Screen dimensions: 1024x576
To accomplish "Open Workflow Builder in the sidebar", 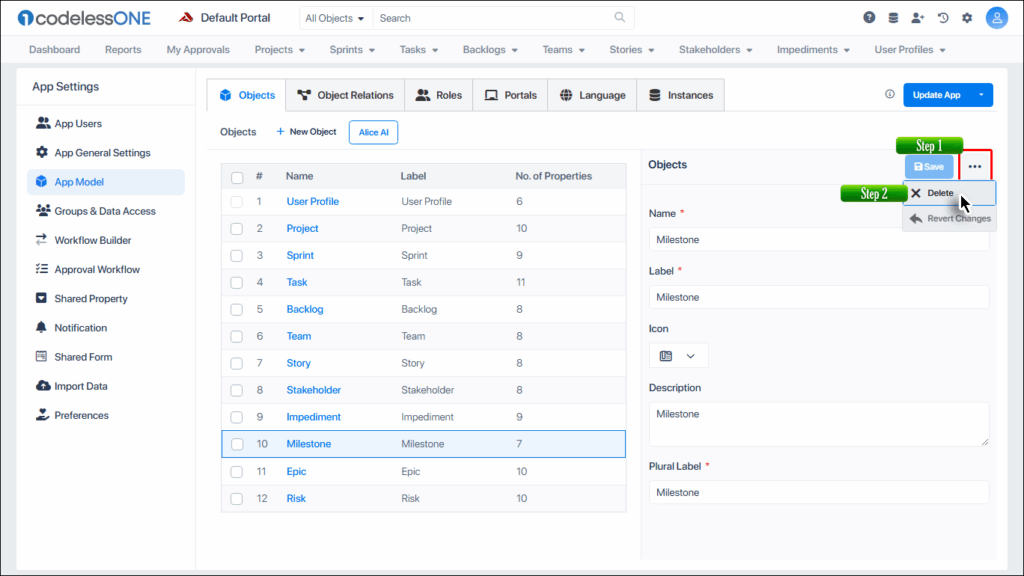I will pos(92,240).
